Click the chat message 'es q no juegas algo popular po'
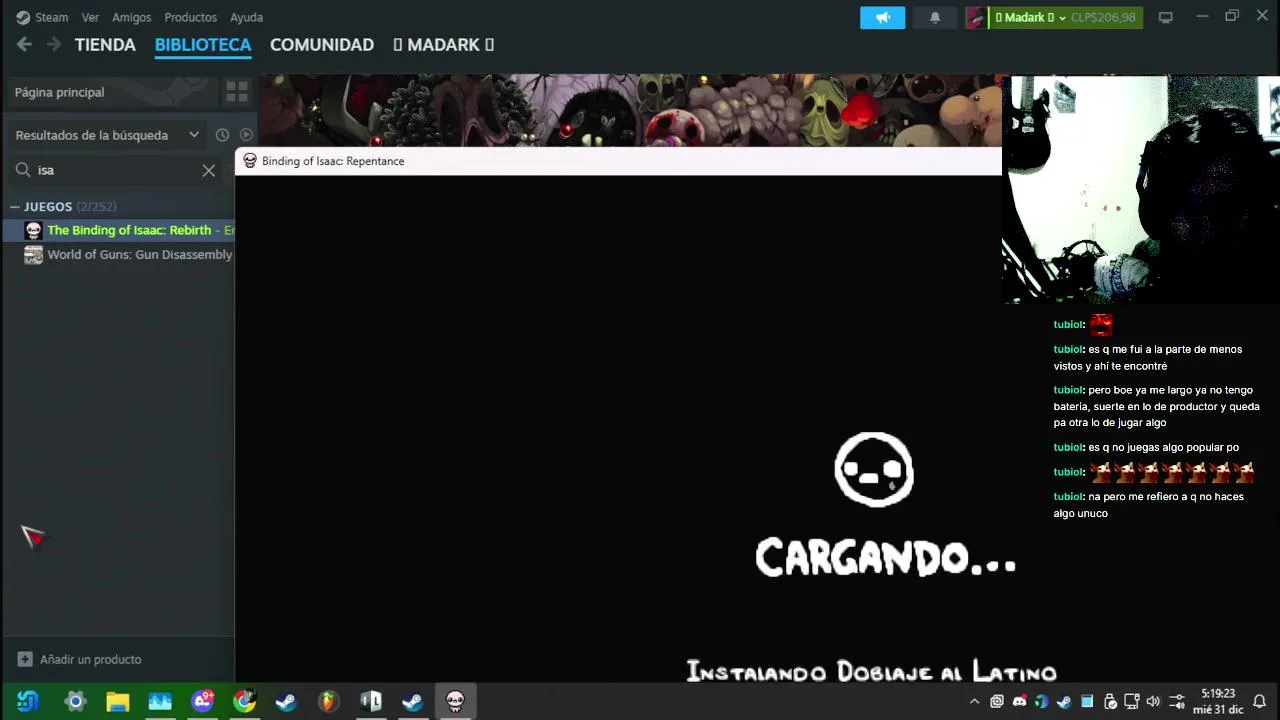Image resolution: width=1280 pixels, height=720 pixels. pos(1164,447)
